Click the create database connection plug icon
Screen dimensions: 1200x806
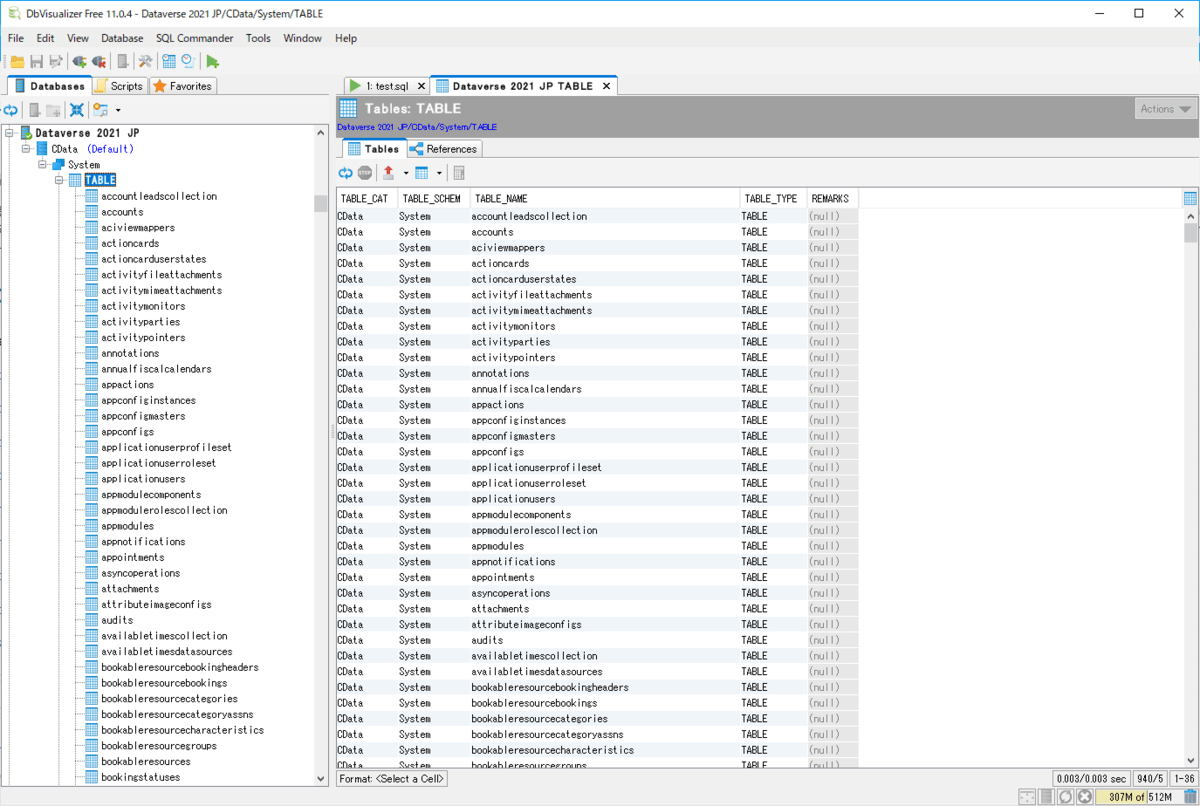(x=79, y=61)
